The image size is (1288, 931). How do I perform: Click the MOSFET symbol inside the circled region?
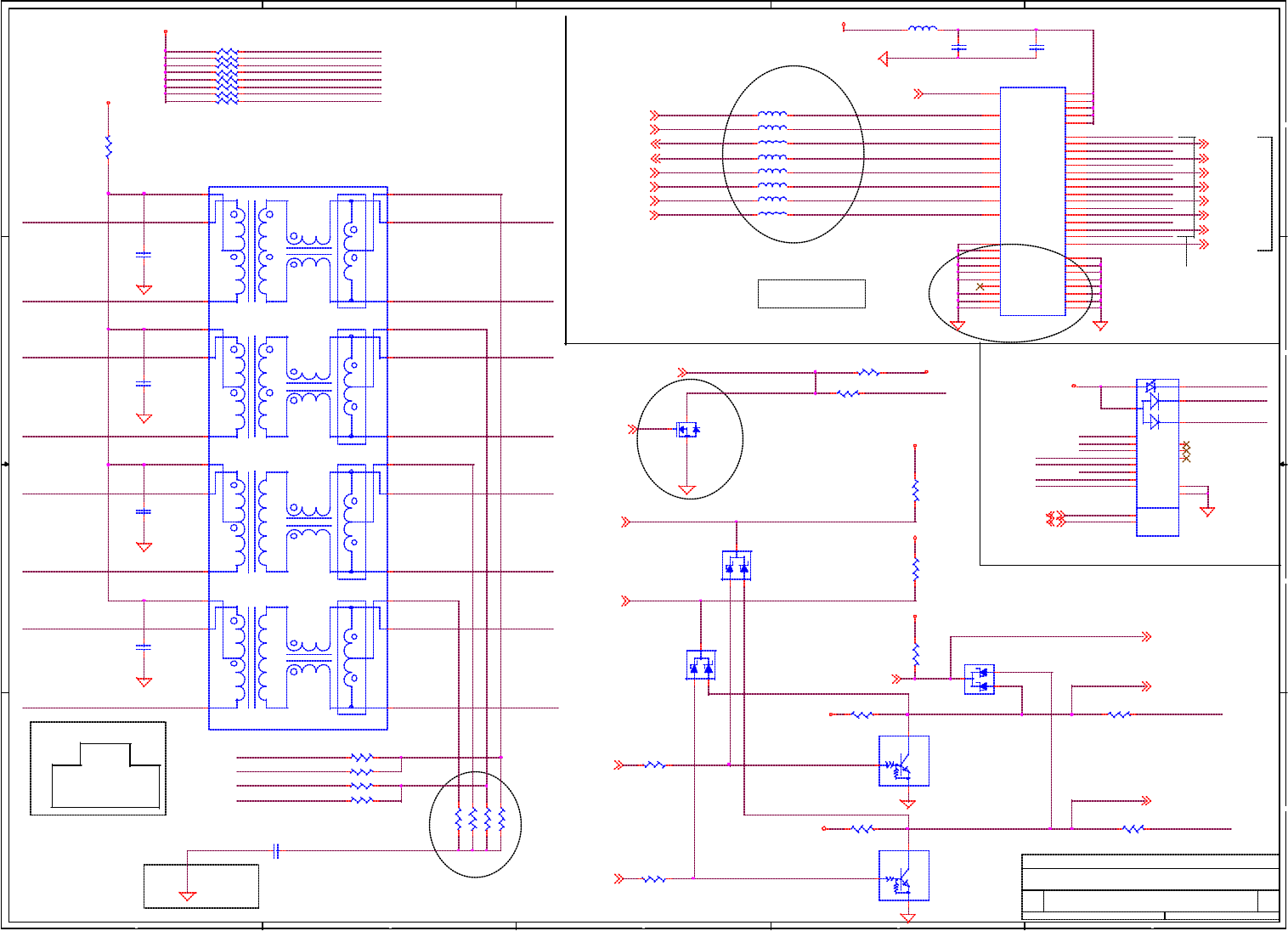(x=687, y=430)
